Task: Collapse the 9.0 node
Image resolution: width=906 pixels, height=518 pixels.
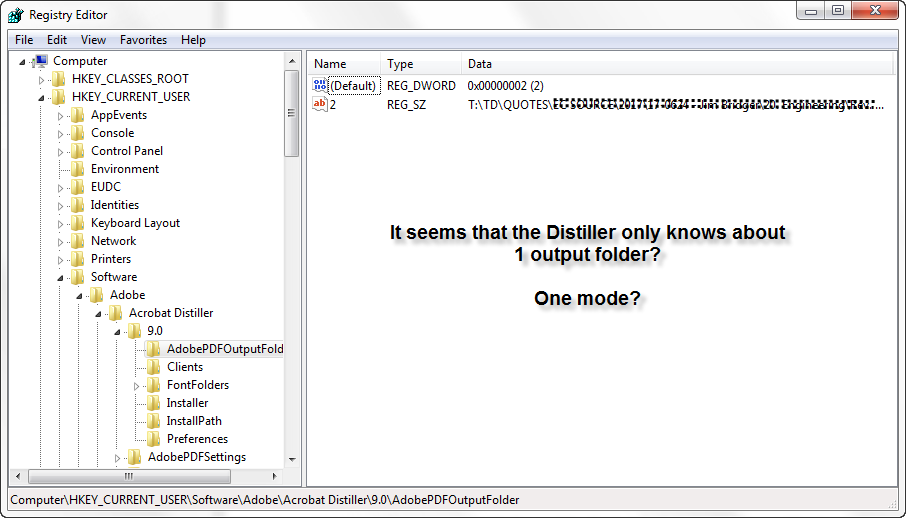Action: tap(117, 332)
